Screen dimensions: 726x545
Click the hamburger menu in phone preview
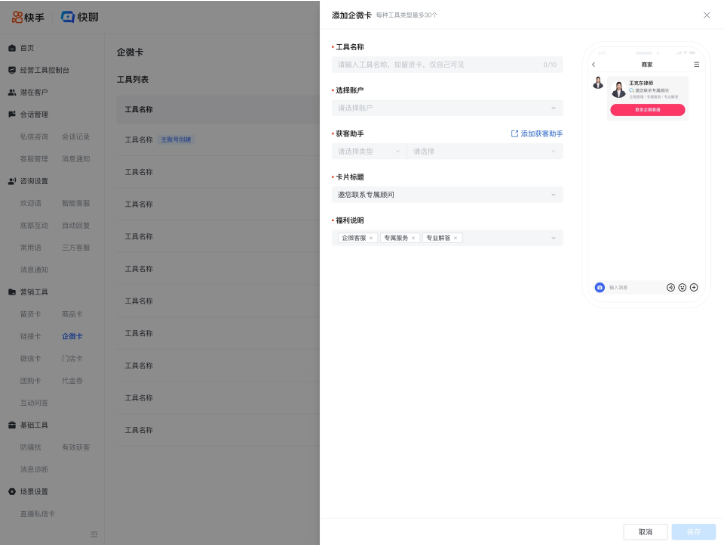(x=696, y=64)
